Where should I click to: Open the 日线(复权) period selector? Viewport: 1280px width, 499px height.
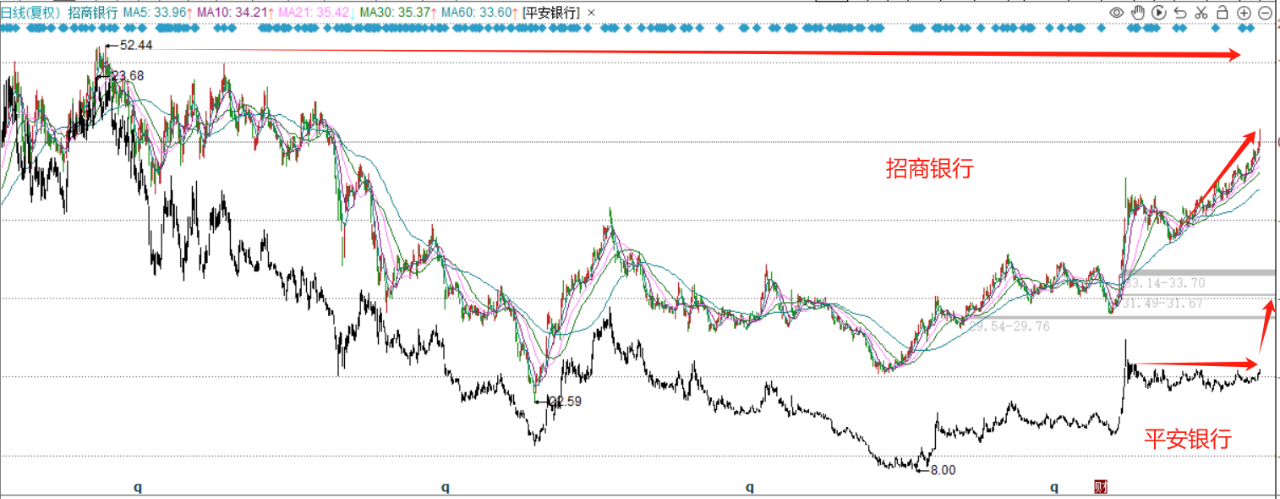coord(31,13)
